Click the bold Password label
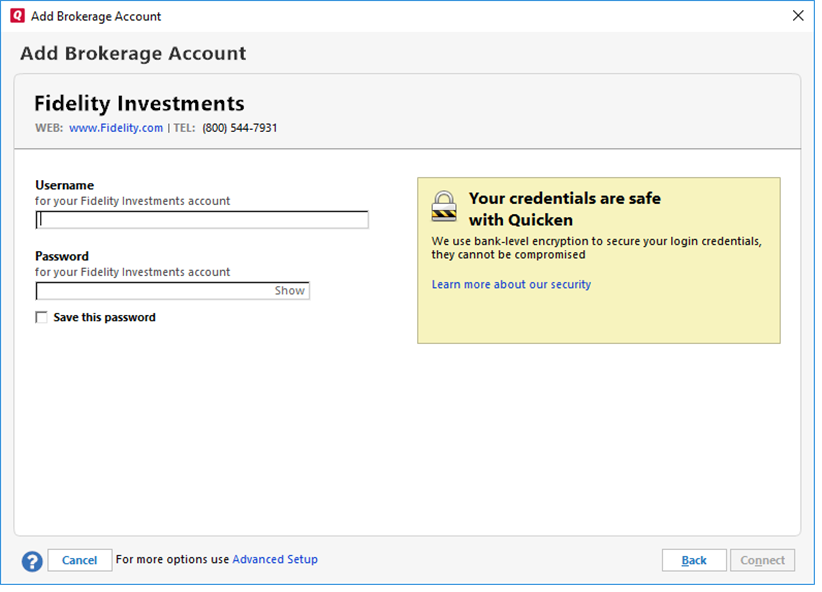822x592 pixels. [x=62, y=256]
